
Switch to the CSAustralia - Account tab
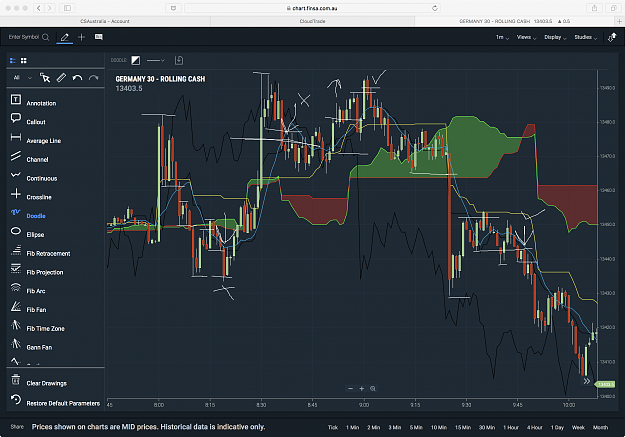(105, 21)
